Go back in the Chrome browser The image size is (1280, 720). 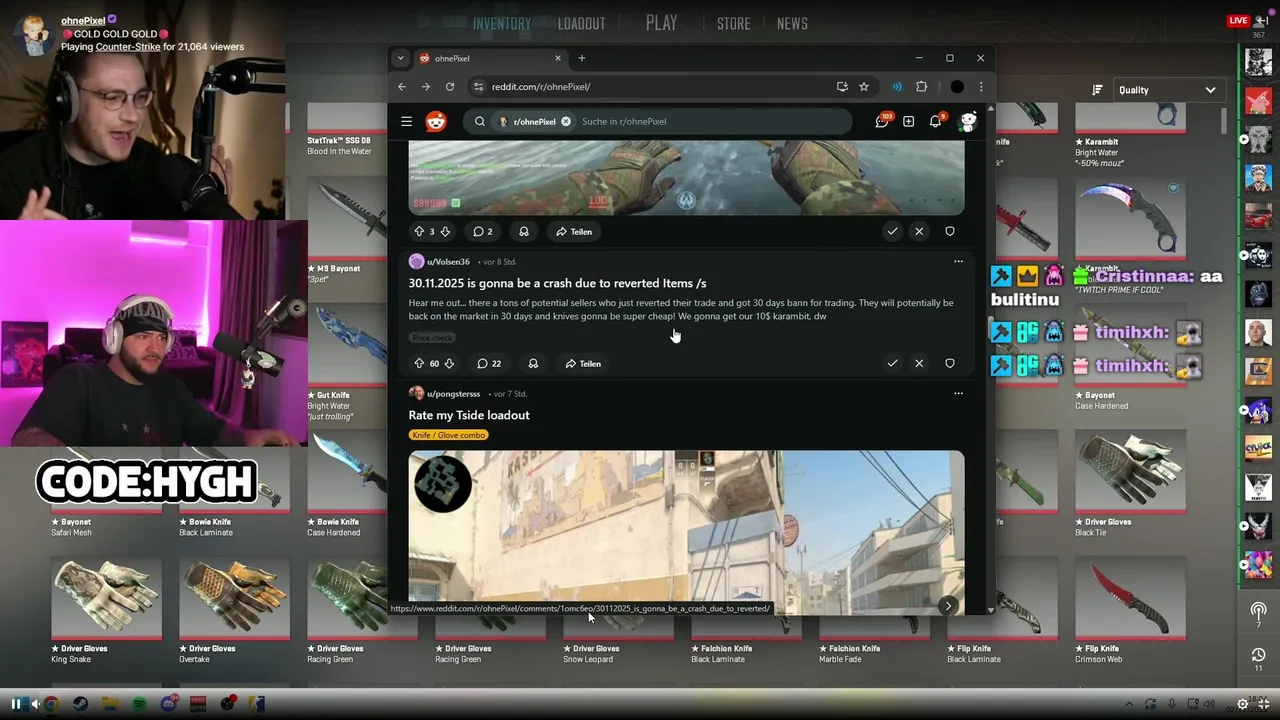[402, 87]
